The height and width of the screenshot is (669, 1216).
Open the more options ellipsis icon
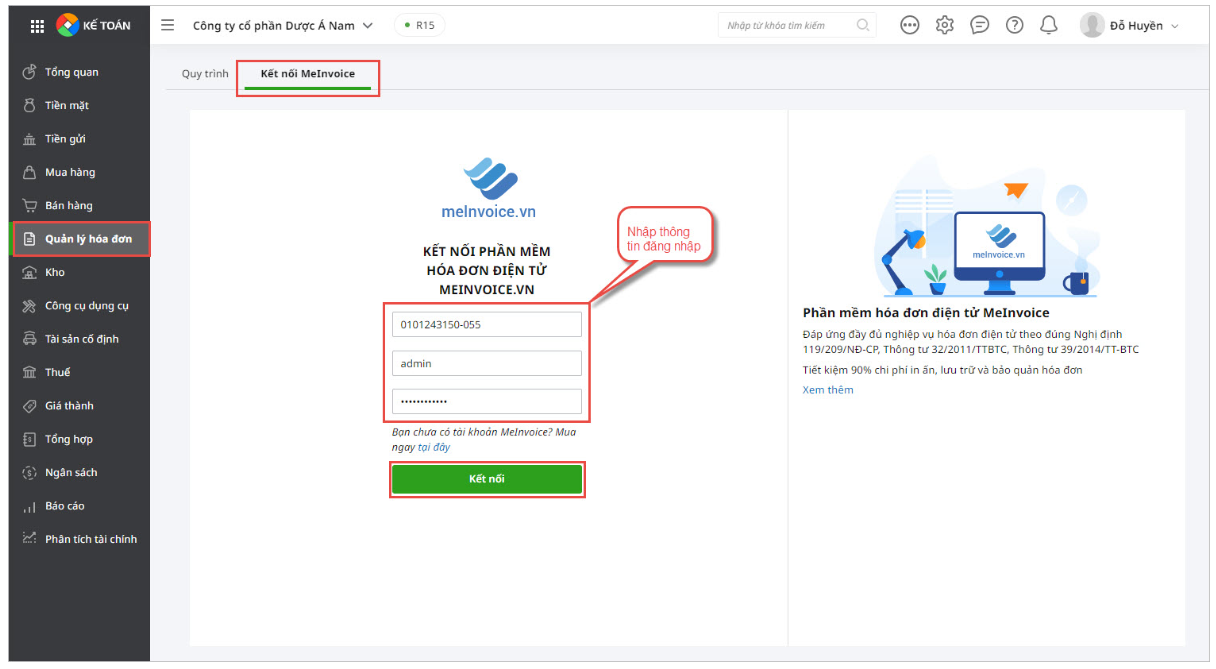[x=910, y=25]
